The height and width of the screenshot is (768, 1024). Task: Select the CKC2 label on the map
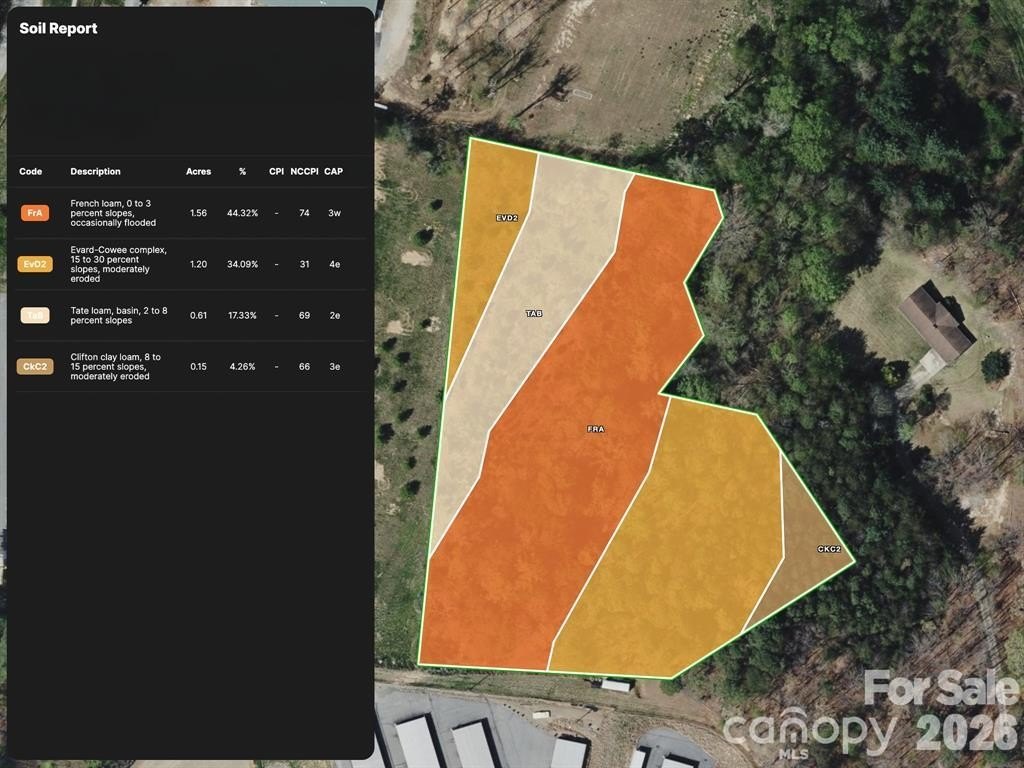829,549
